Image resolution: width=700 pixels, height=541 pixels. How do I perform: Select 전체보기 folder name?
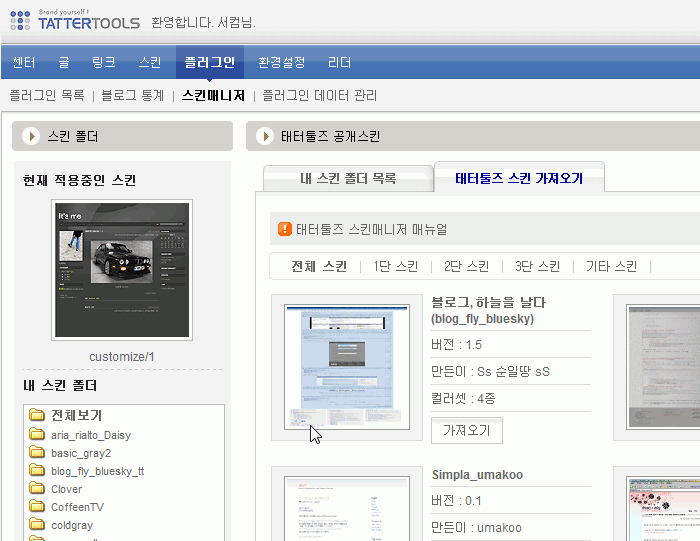[76, 415]
